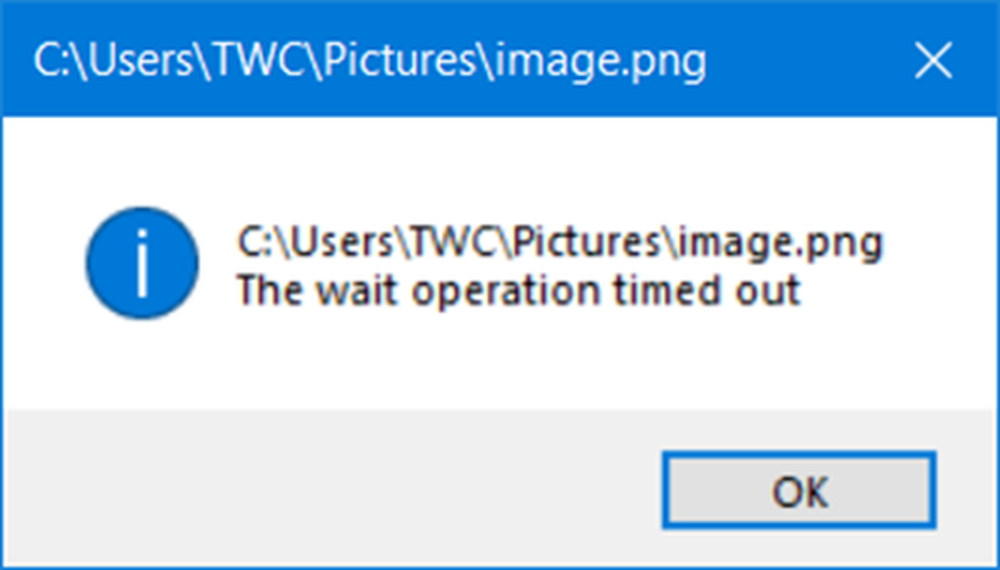1000x570 pixels.
Task: Click the image.png path in the message
Action: 560,243
